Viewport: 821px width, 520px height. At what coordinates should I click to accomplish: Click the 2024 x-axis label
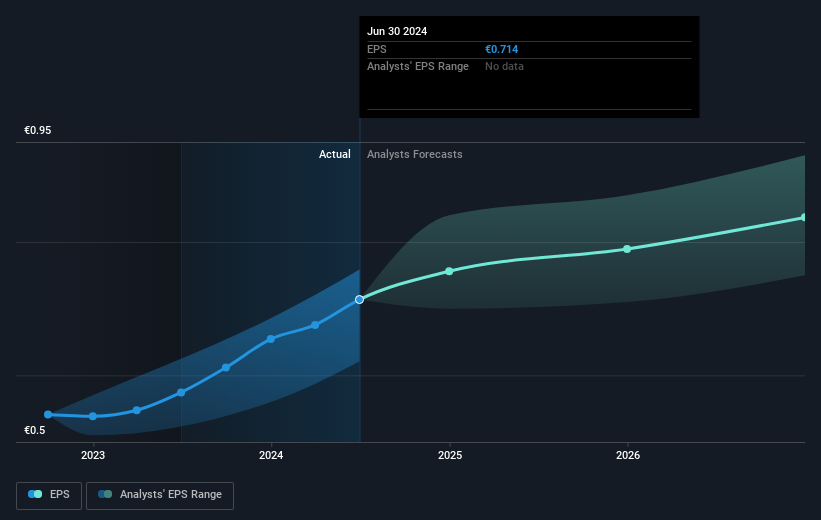pos(271,455)
